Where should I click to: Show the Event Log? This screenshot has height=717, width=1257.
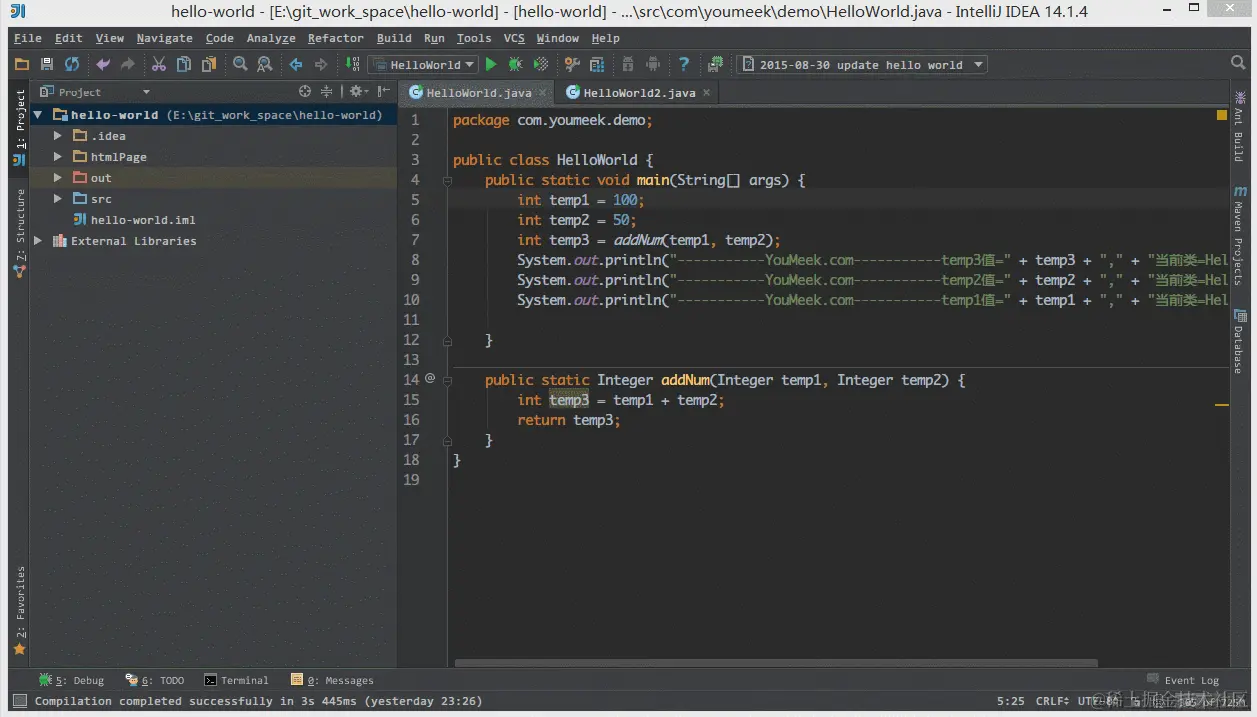[x=1183, y=679]
